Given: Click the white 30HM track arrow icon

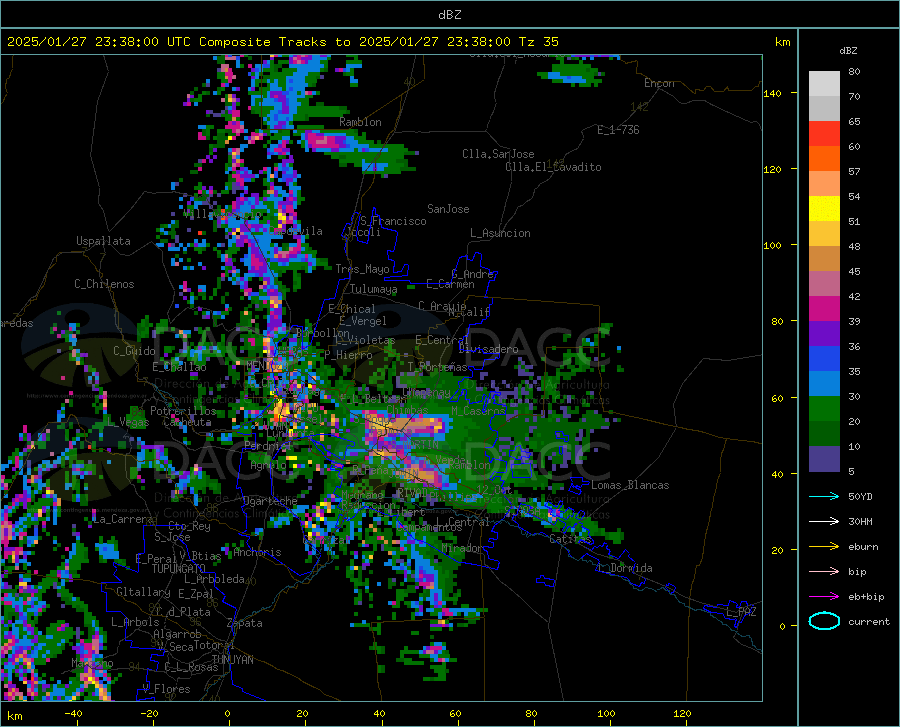Looking at the screenshot, I should click(x=824, y=521).
